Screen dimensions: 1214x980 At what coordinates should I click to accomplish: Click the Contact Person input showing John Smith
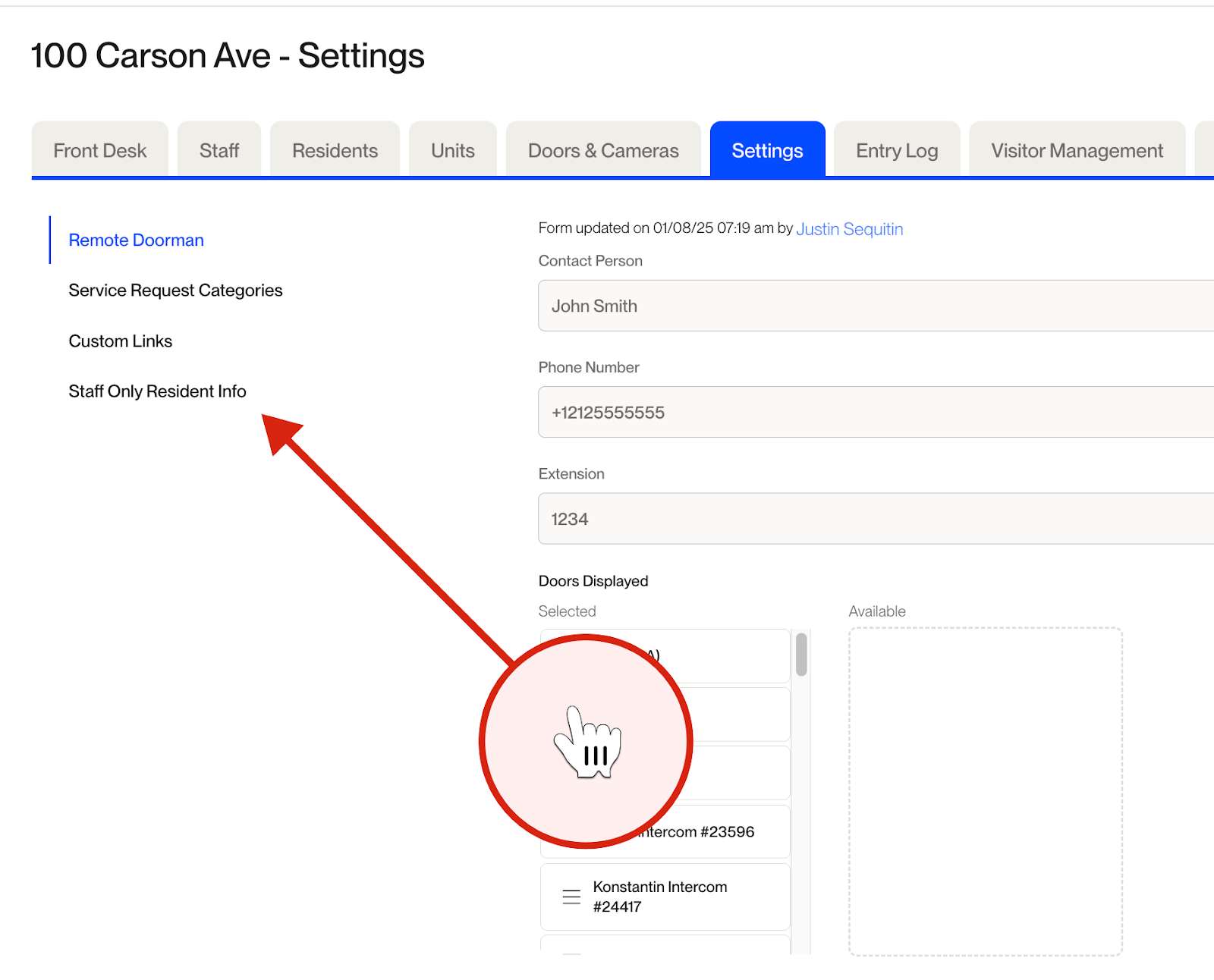pos(873,306)
